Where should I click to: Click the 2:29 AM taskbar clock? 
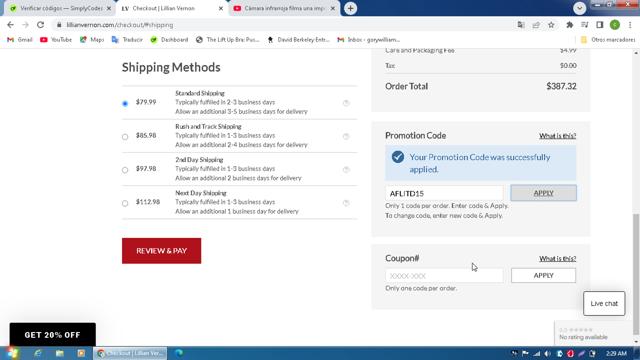[x=616, y=353]
